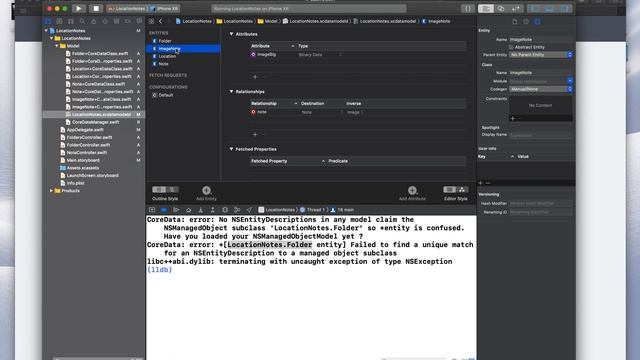Open the Find navigator magnifier icon
This screenshot has height=360, width=640.
coord(82,21)
